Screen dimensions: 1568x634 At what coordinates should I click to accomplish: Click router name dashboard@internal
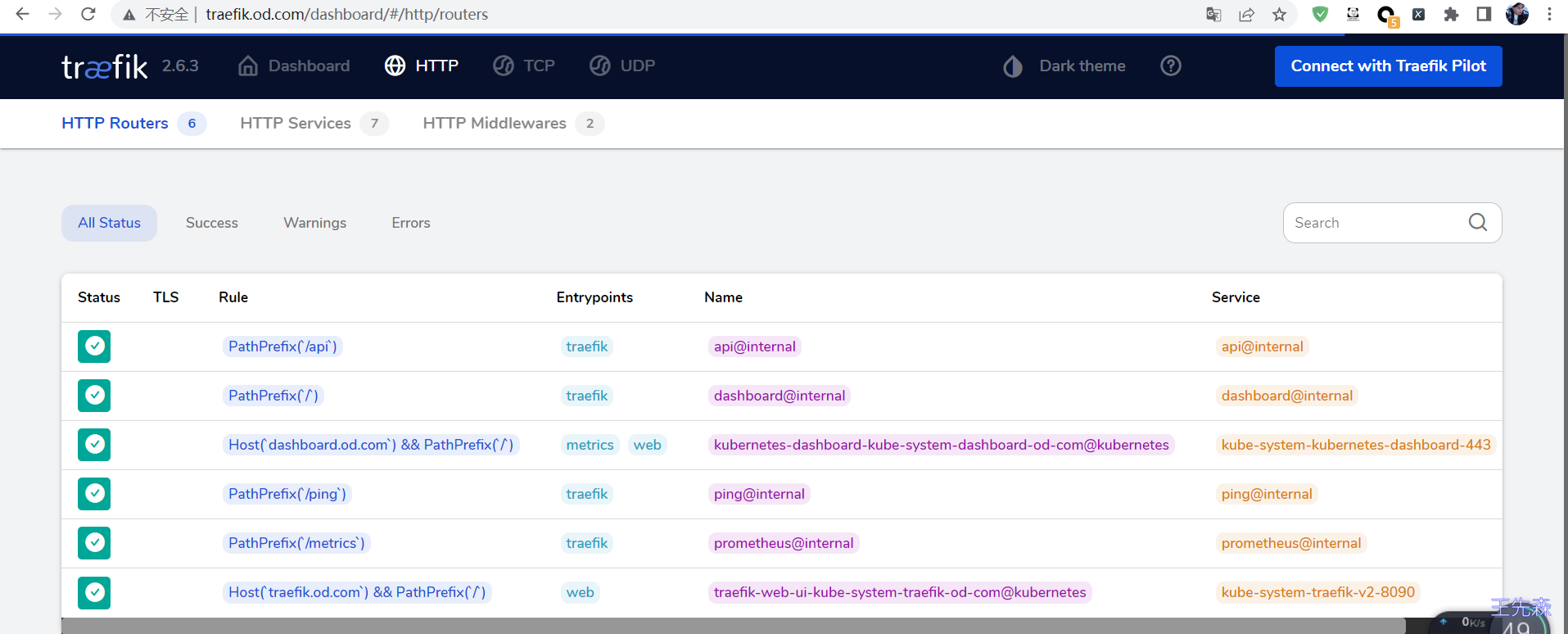(779, 396)
